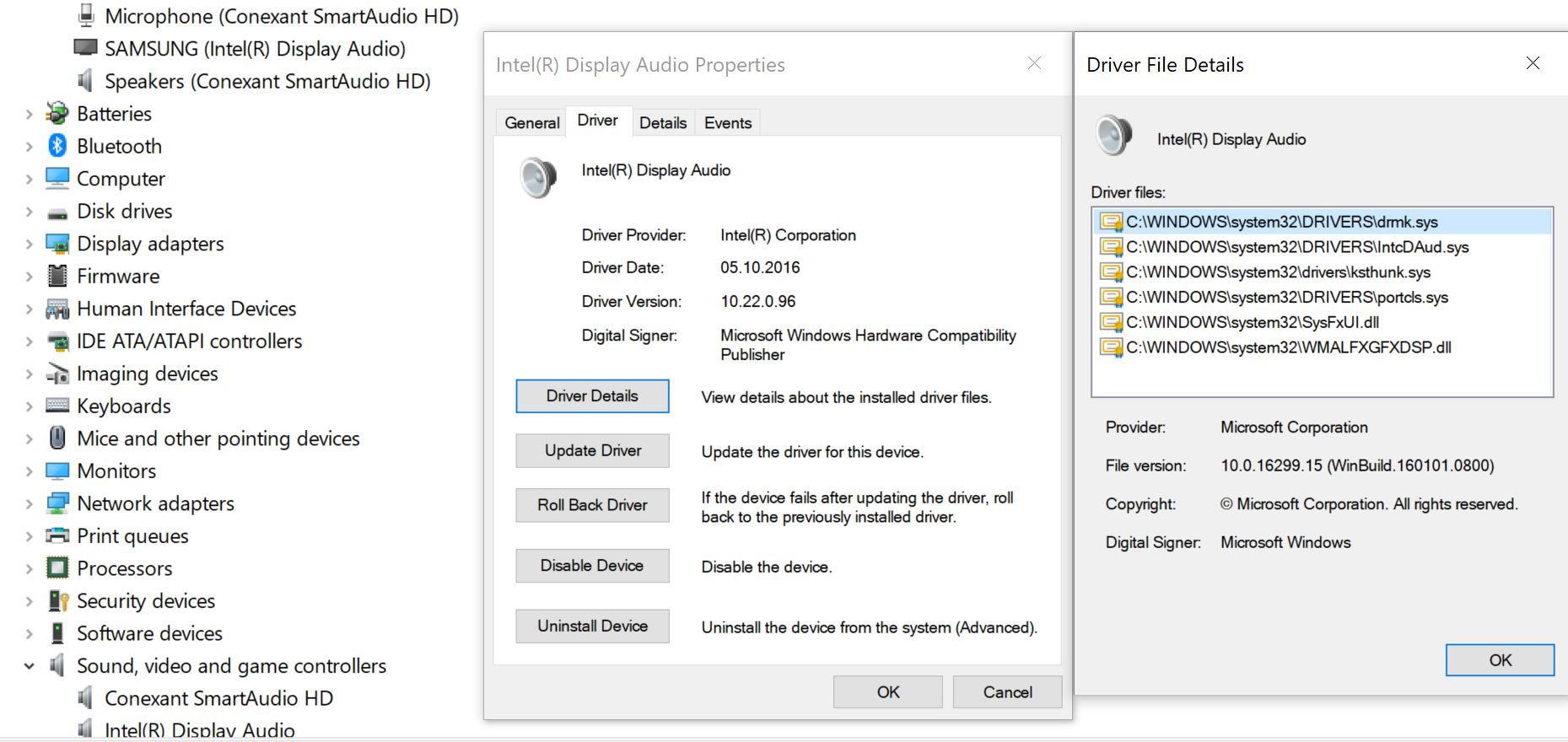Image resolution: width=1568 pixels, height=742 pixels.
Task: Select the Print queues label
Action: click(132, 536)
